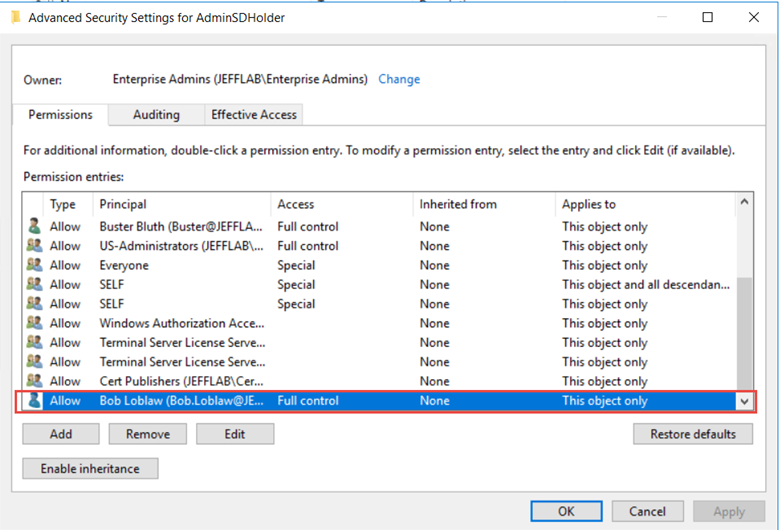This screenshot has width=780, height=530.
Task: Click the Edit button
Action: 235,434
